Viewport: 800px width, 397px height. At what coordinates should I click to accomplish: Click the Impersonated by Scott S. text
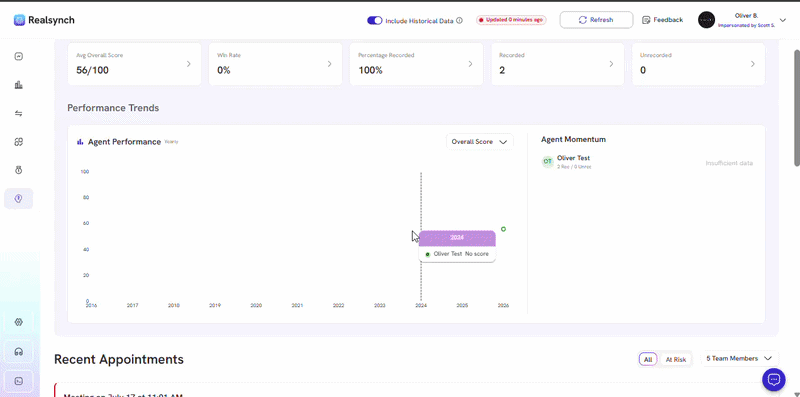click(746, 25)
